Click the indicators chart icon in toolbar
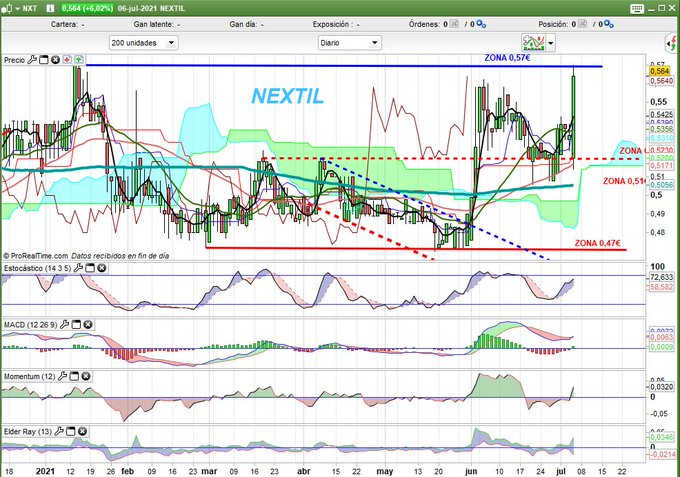The width and height of the screenshot is (680, 477). [x=533, y=43]
